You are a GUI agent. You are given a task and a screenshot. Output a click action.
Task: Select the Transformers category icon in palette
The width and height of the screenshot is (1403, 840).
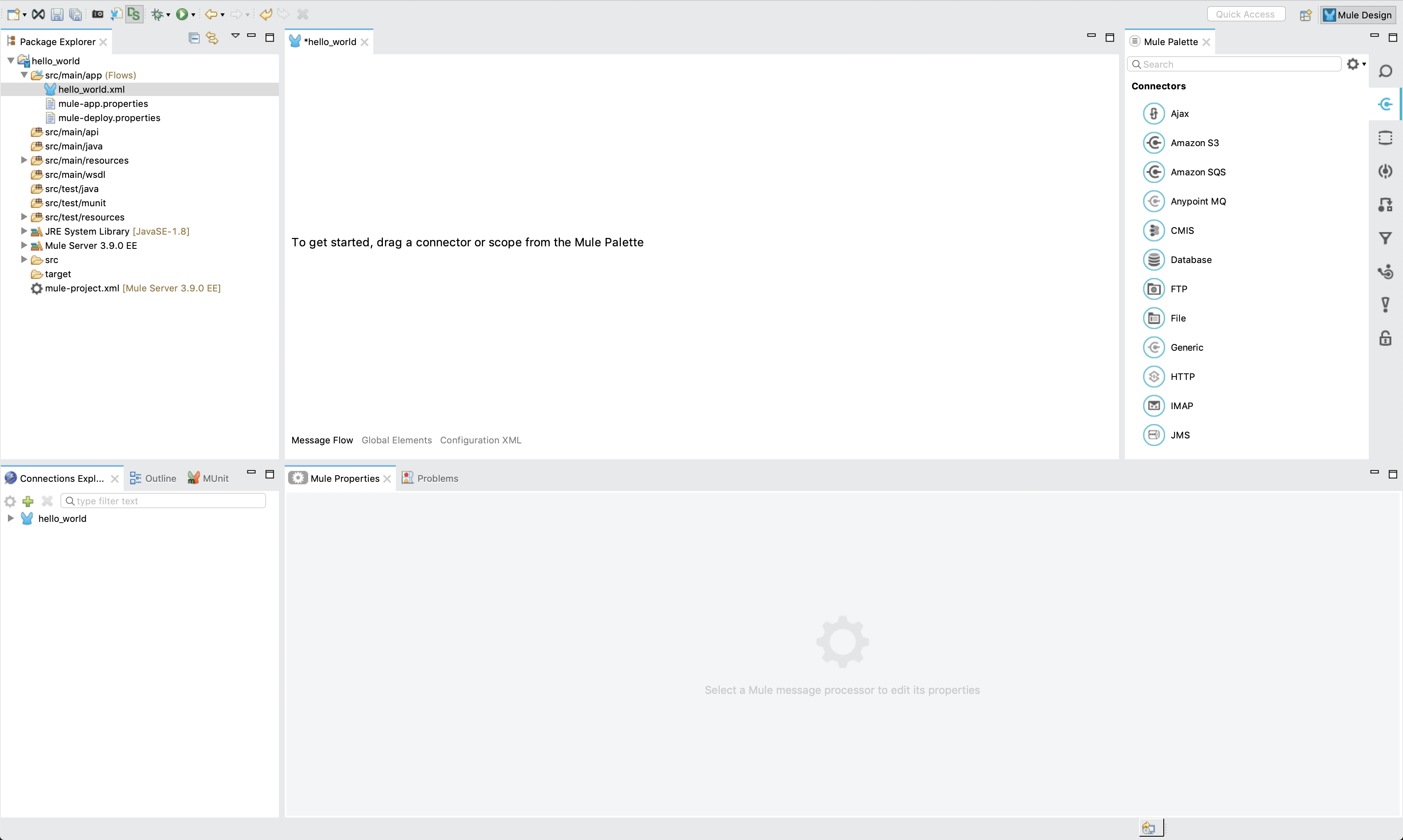1385,204
